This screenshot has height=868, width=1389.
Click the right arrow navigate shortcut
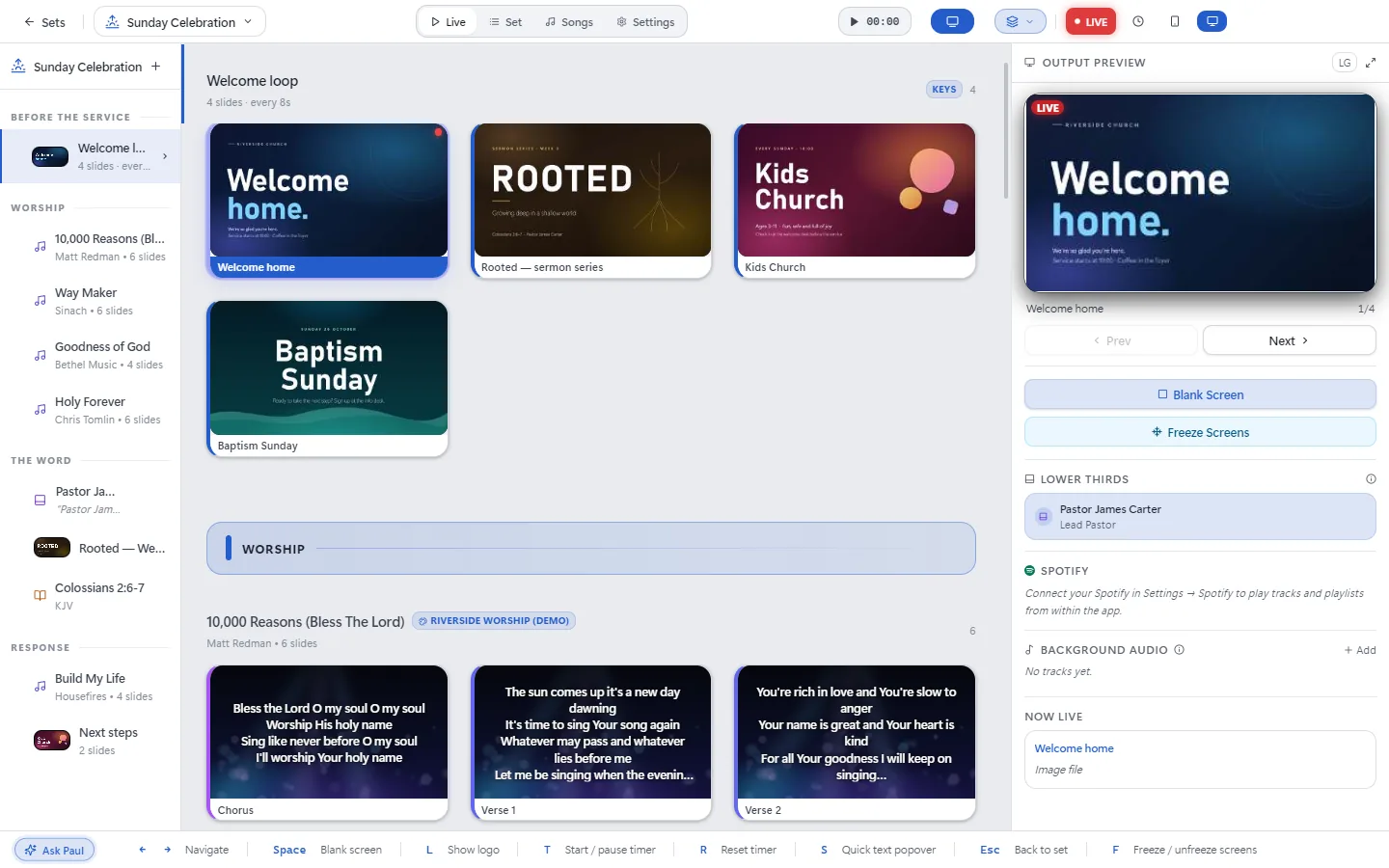(x=167, y=850)
